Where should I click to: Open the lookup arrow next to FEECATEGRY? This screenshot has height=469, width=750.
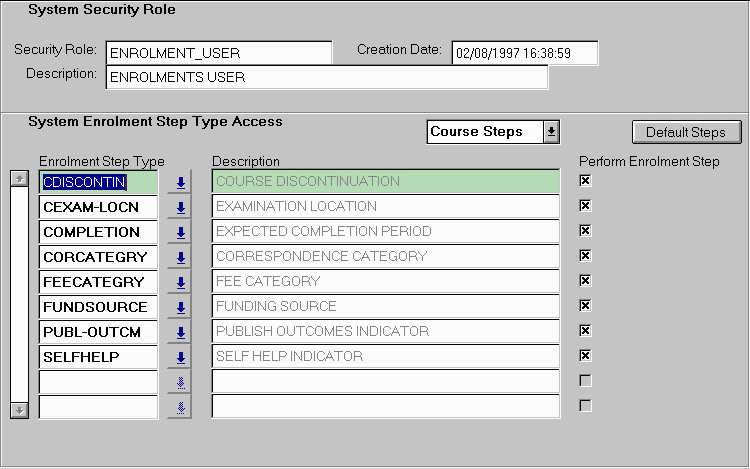coord(180,282)
